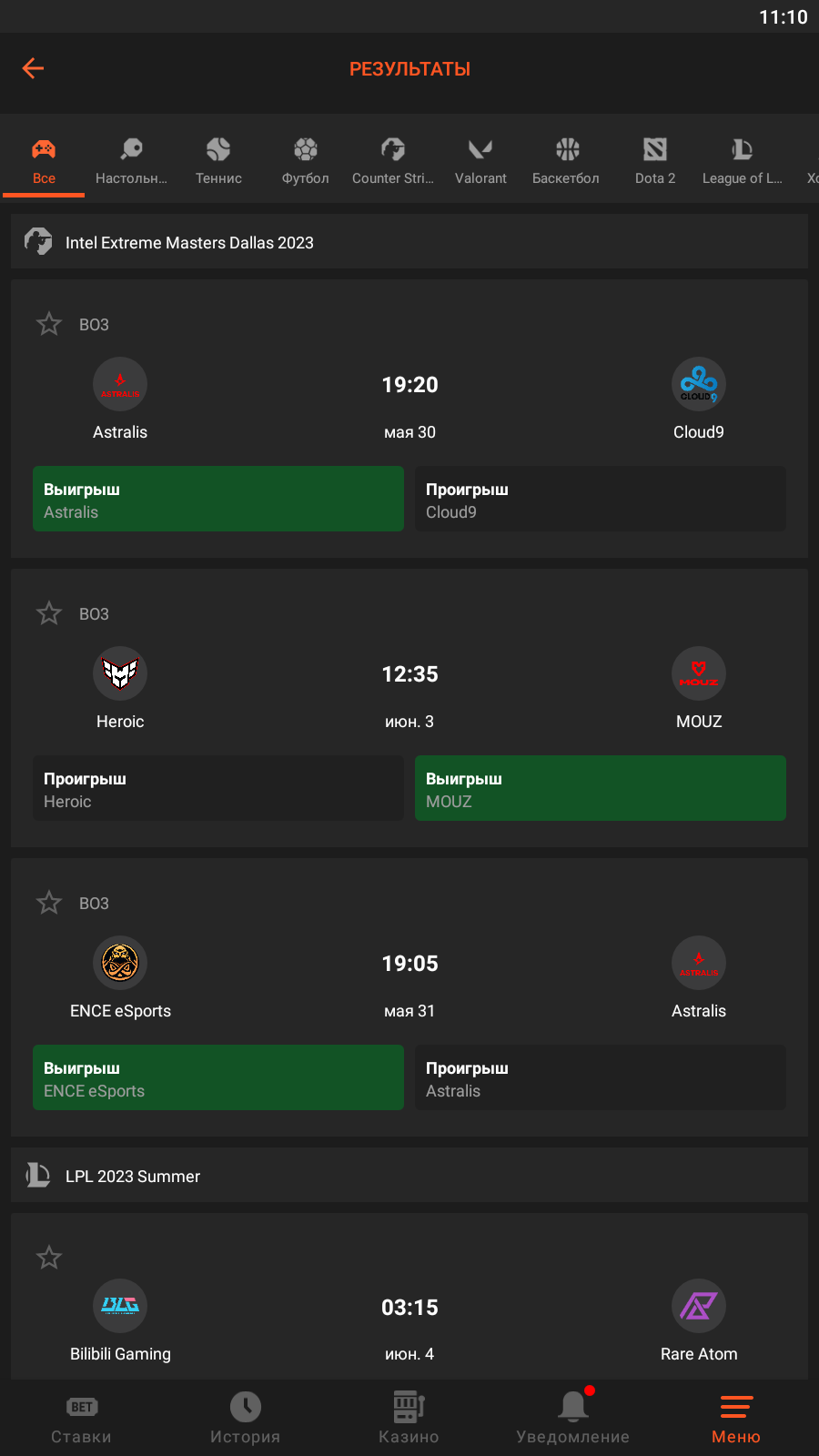Star the Bilibili Gaming vs Rare Atom match

click(x=49, y=1258)
